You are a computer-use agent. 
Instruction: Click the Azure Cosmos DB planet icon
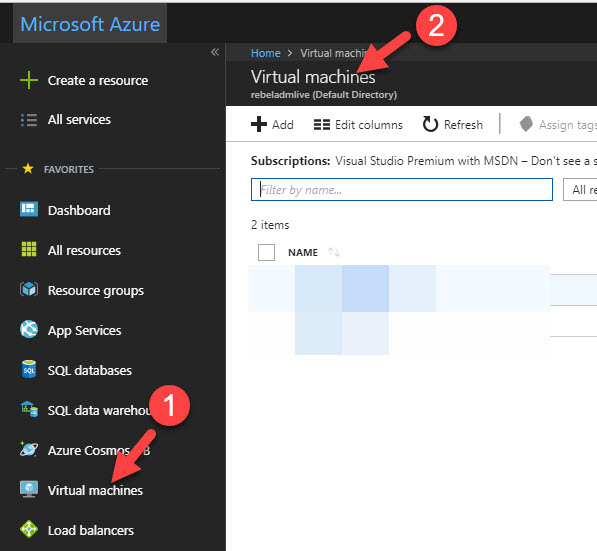point(29,449)
